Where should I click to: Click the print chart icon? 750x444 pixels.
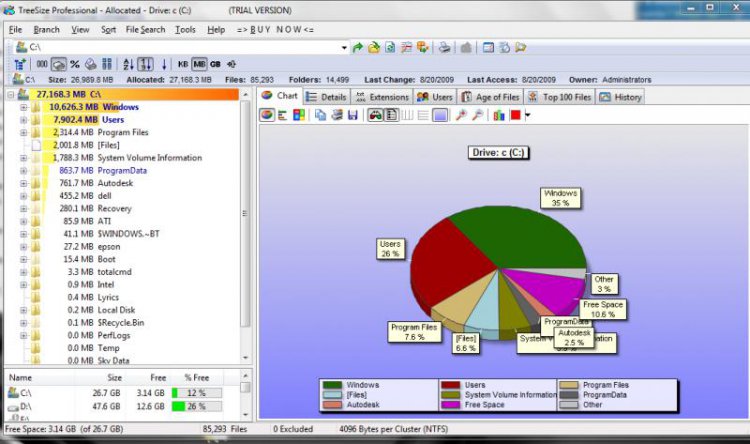pos(337,115)
